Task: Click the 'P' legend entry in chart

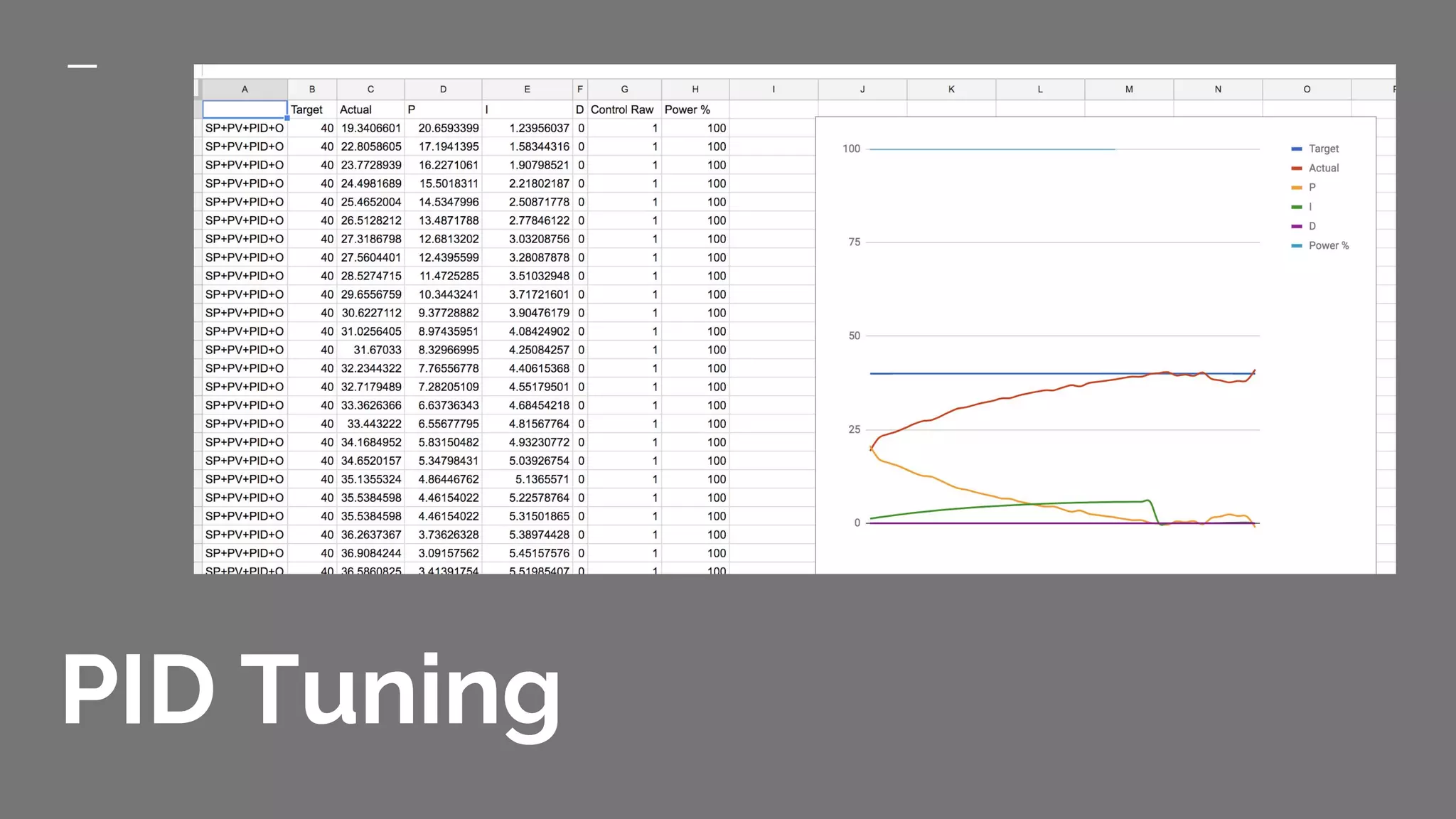Action: tap(1304, 187)
